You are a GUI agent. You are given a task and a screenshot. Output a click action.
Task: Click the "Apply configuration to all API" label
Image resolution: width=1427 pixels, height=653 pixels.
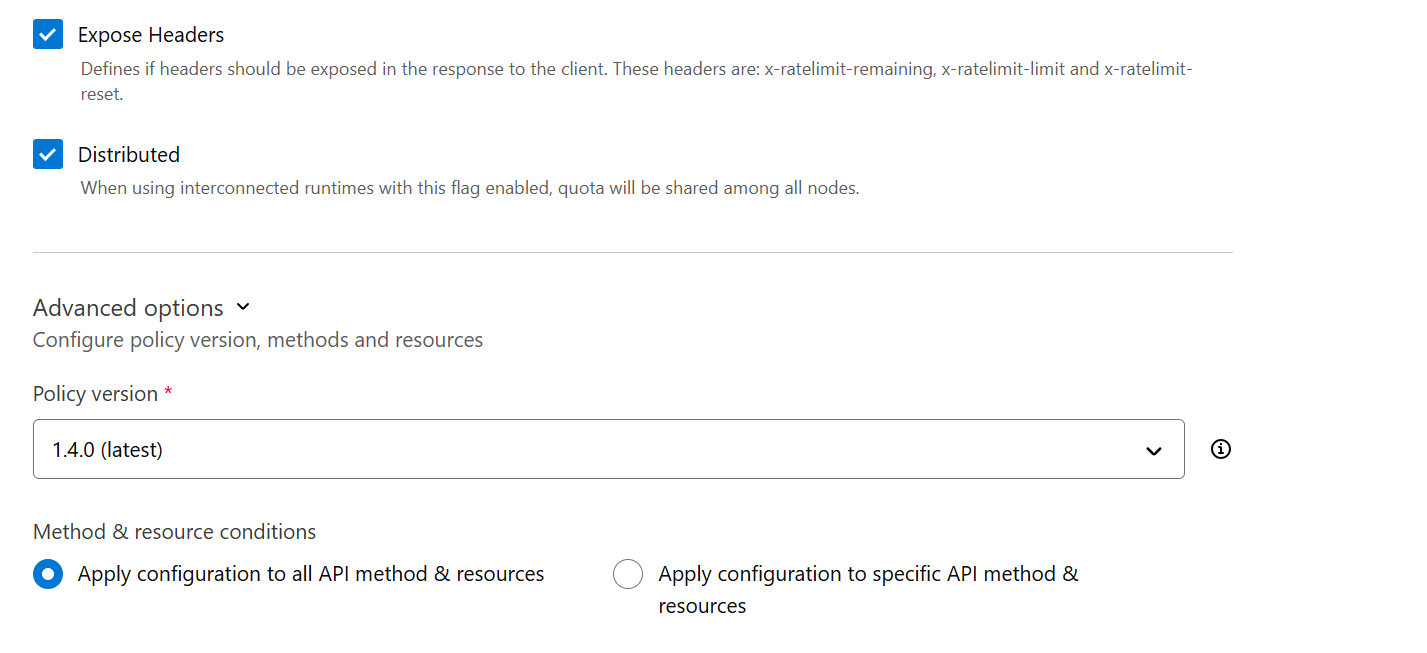pos(311,574)
